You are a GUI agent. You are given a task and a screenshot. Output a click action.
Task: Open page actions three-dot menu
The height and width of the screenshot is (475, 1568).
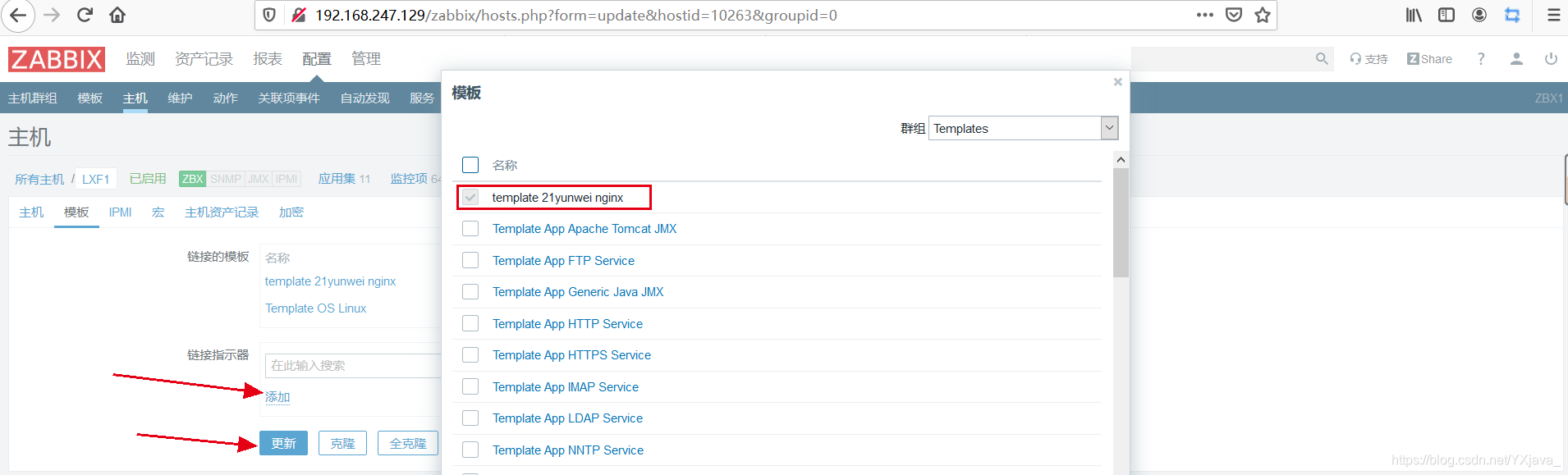pos(1204,15)
